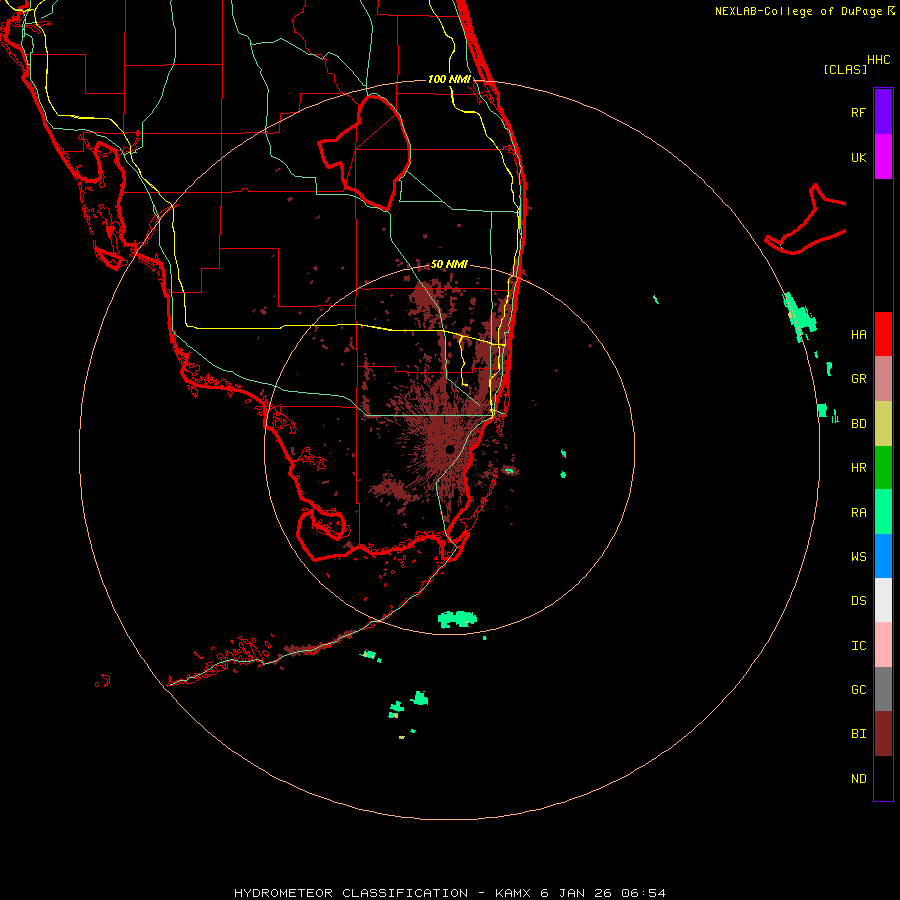Select the yellow BD legend swatch

coord(883,424)
